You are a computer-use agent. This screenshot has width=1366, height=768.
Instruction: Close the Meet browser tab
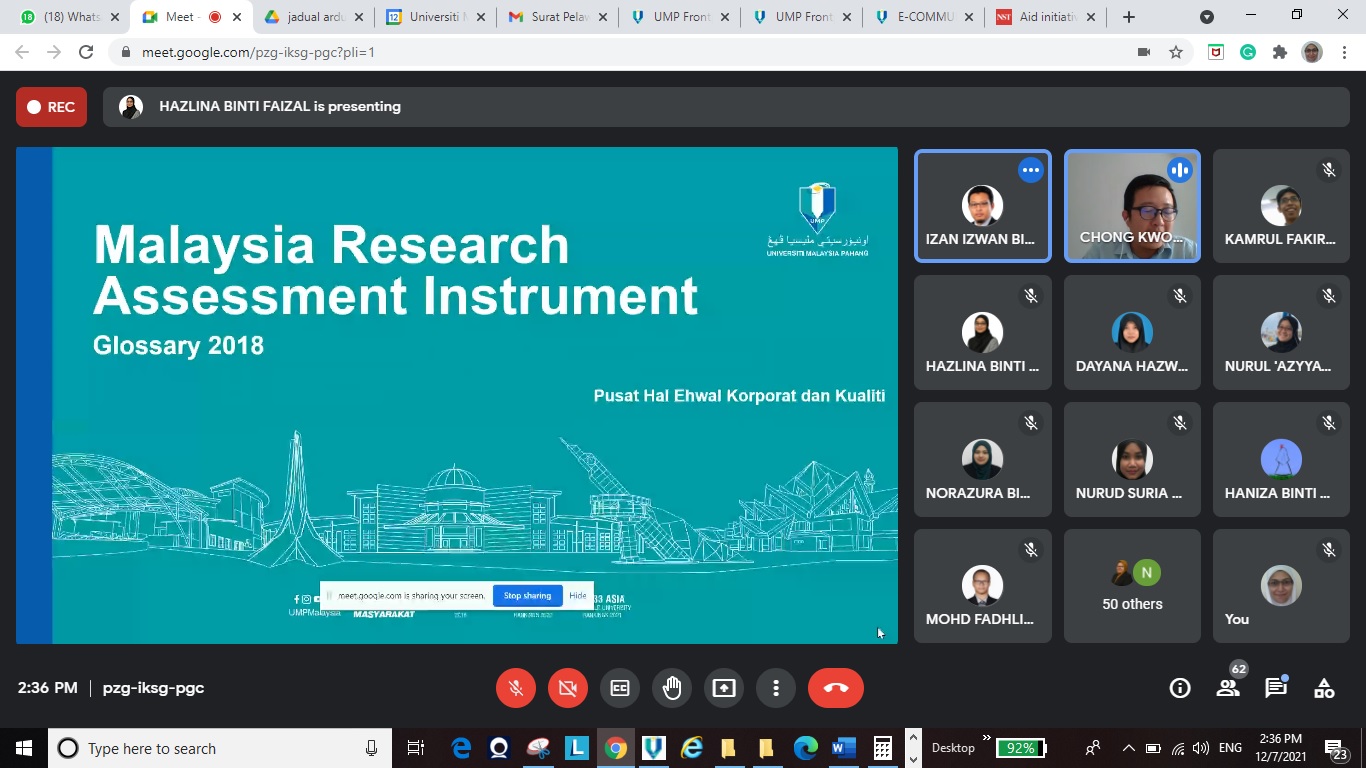click(x=237, y=17)
